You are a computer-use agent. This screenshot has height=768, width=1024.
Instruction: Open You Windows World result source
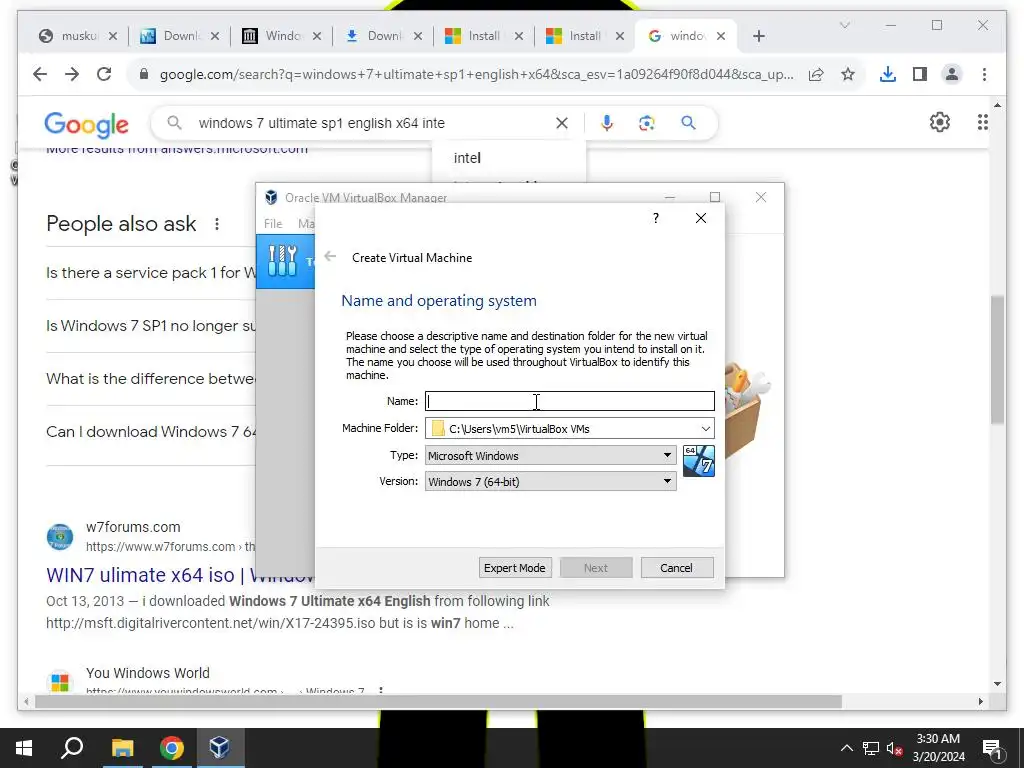click(148, 673)
